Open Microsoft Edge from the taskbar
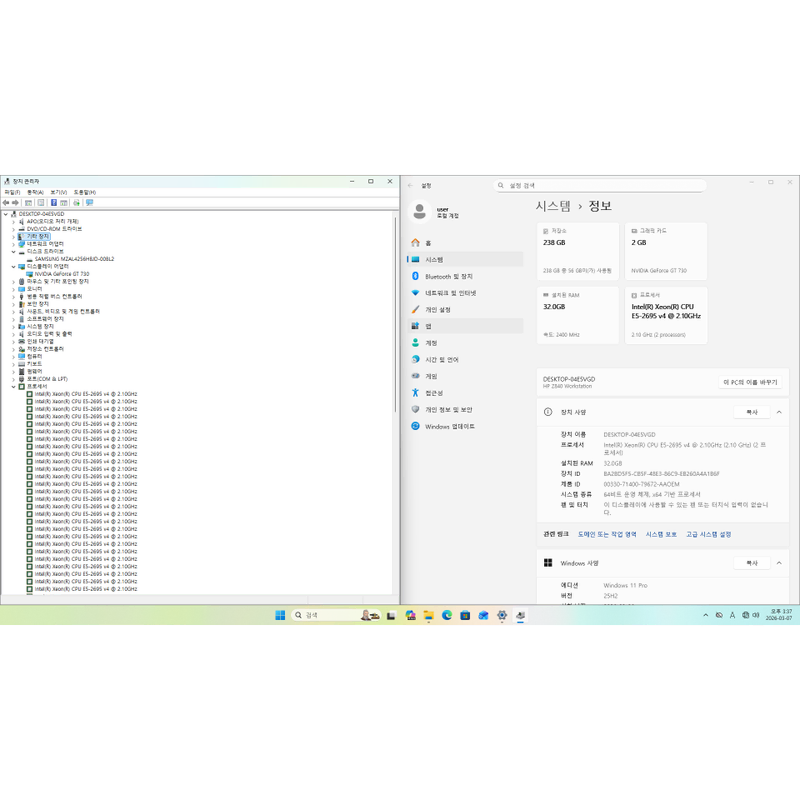 pyautogui.click(x=447, y=615)
